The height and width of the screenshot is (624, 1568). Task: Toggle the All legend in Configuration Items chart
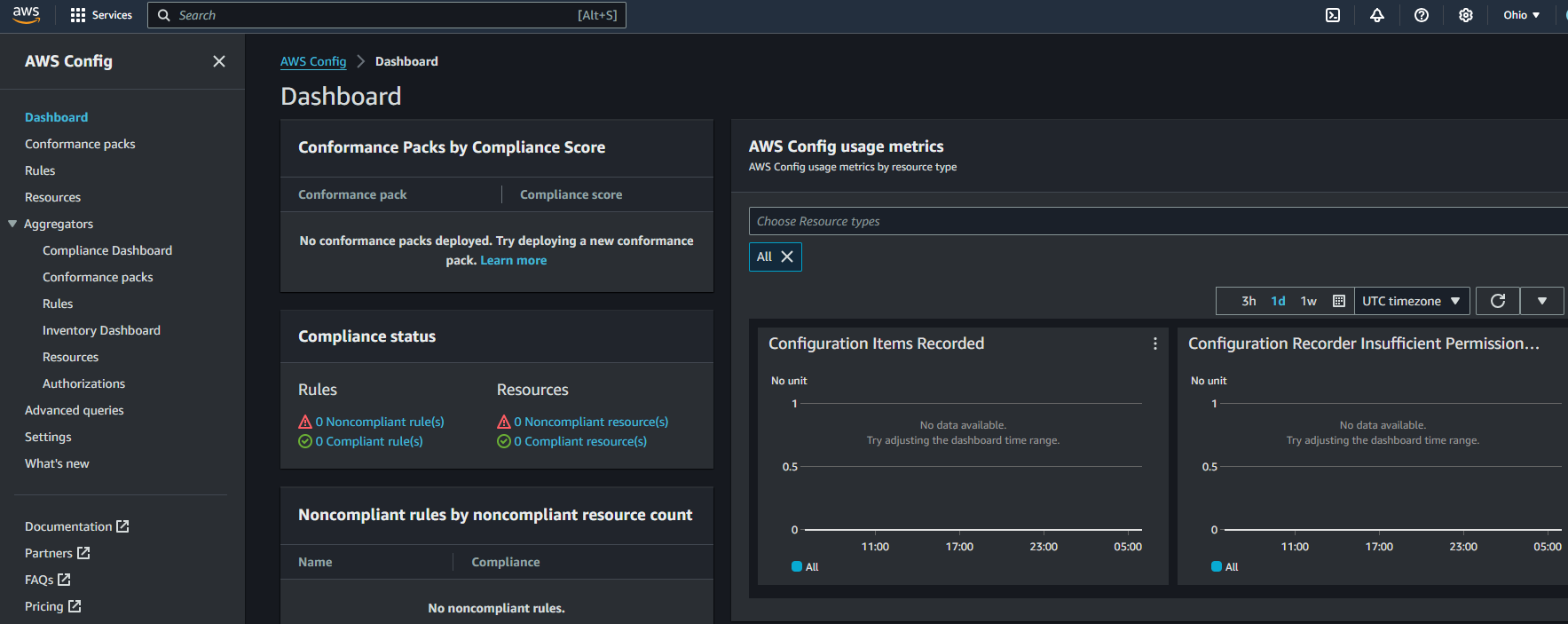805,566
